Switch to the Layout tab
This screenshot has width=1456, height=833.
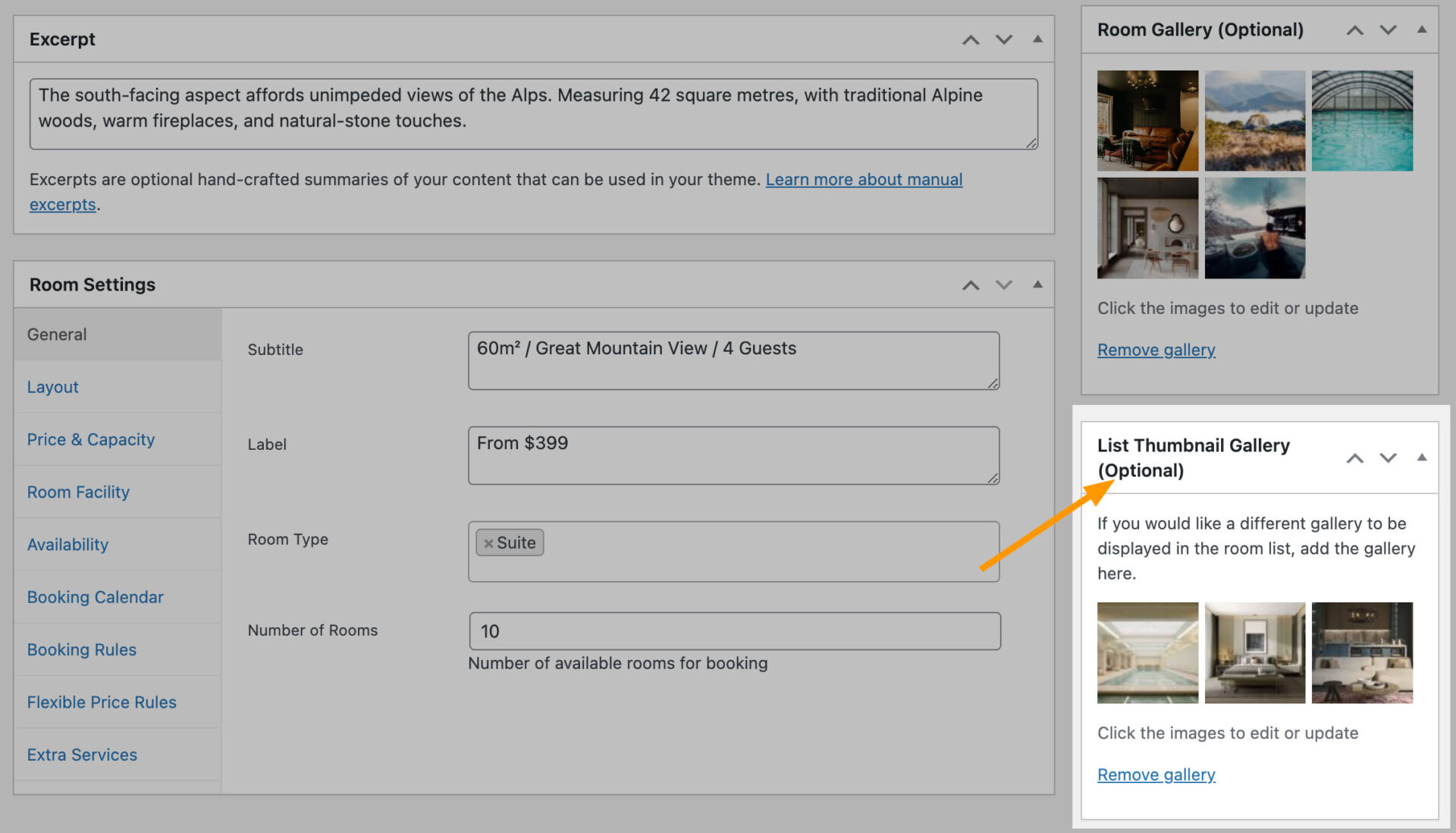tap(52, 387)
